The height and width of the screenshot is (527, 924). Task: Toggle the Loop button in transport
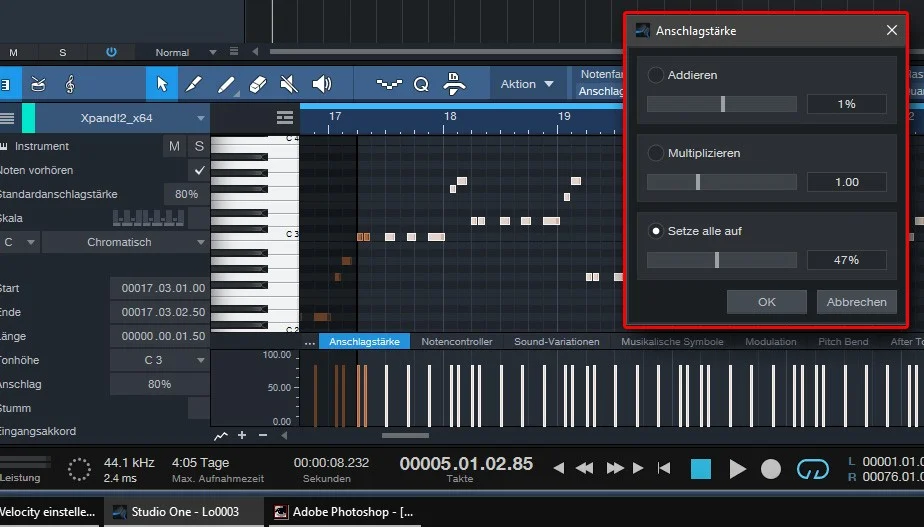pyautogui.click(x=813, y=469)
